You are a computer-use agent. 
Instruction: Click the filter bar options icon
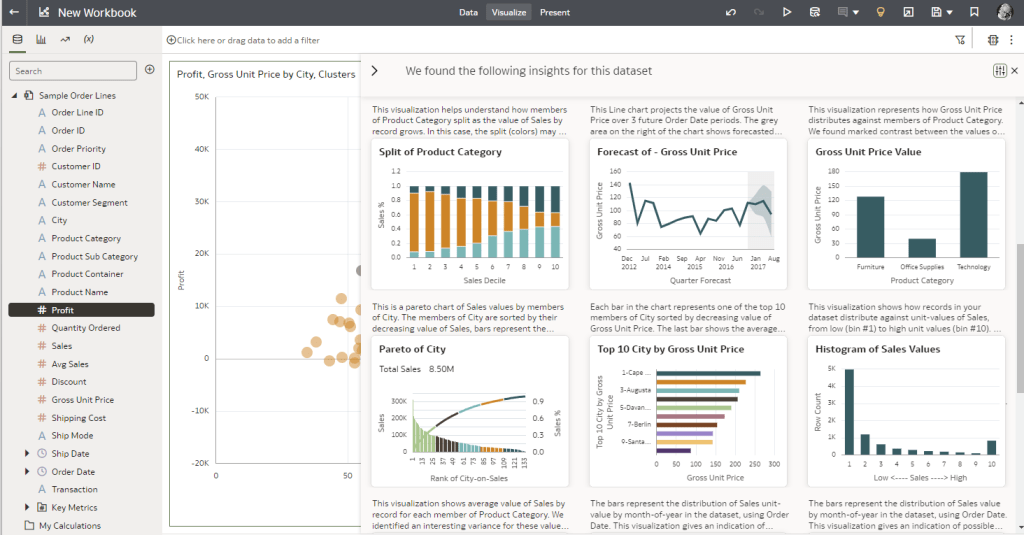(x=960, y=40)
